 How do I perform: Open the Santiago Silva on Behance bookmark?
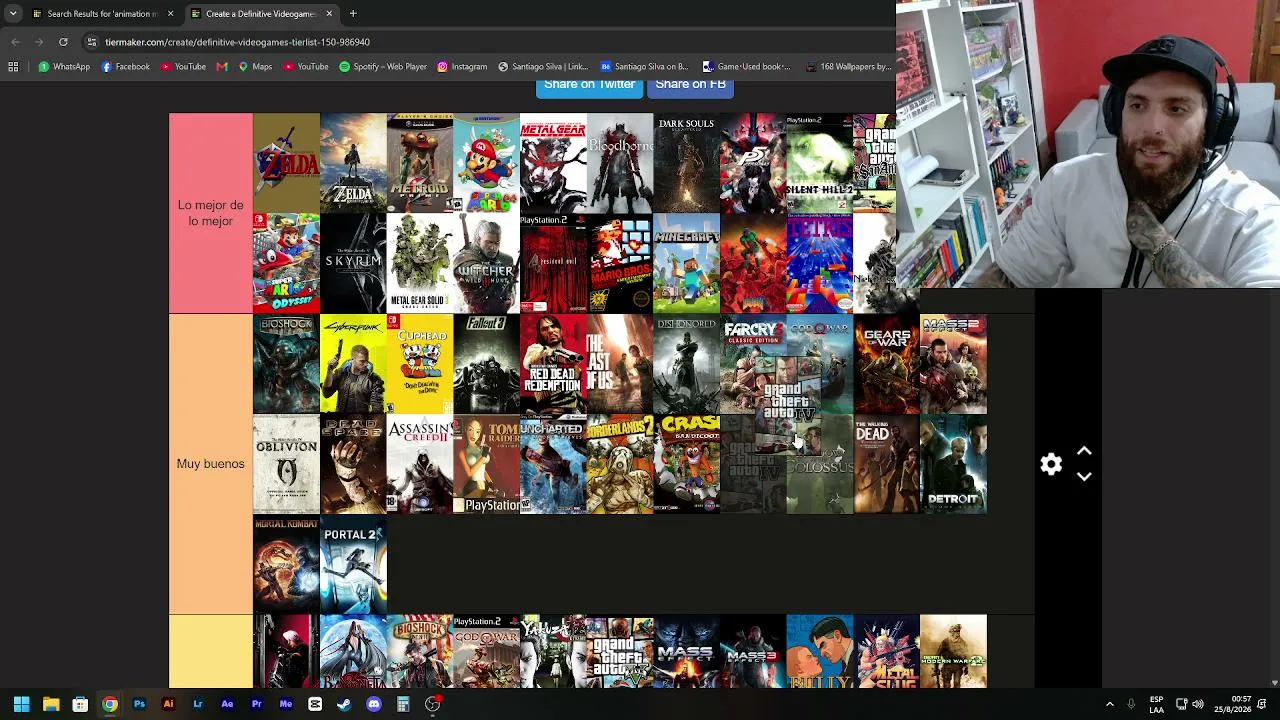click(x=644, y=67)
